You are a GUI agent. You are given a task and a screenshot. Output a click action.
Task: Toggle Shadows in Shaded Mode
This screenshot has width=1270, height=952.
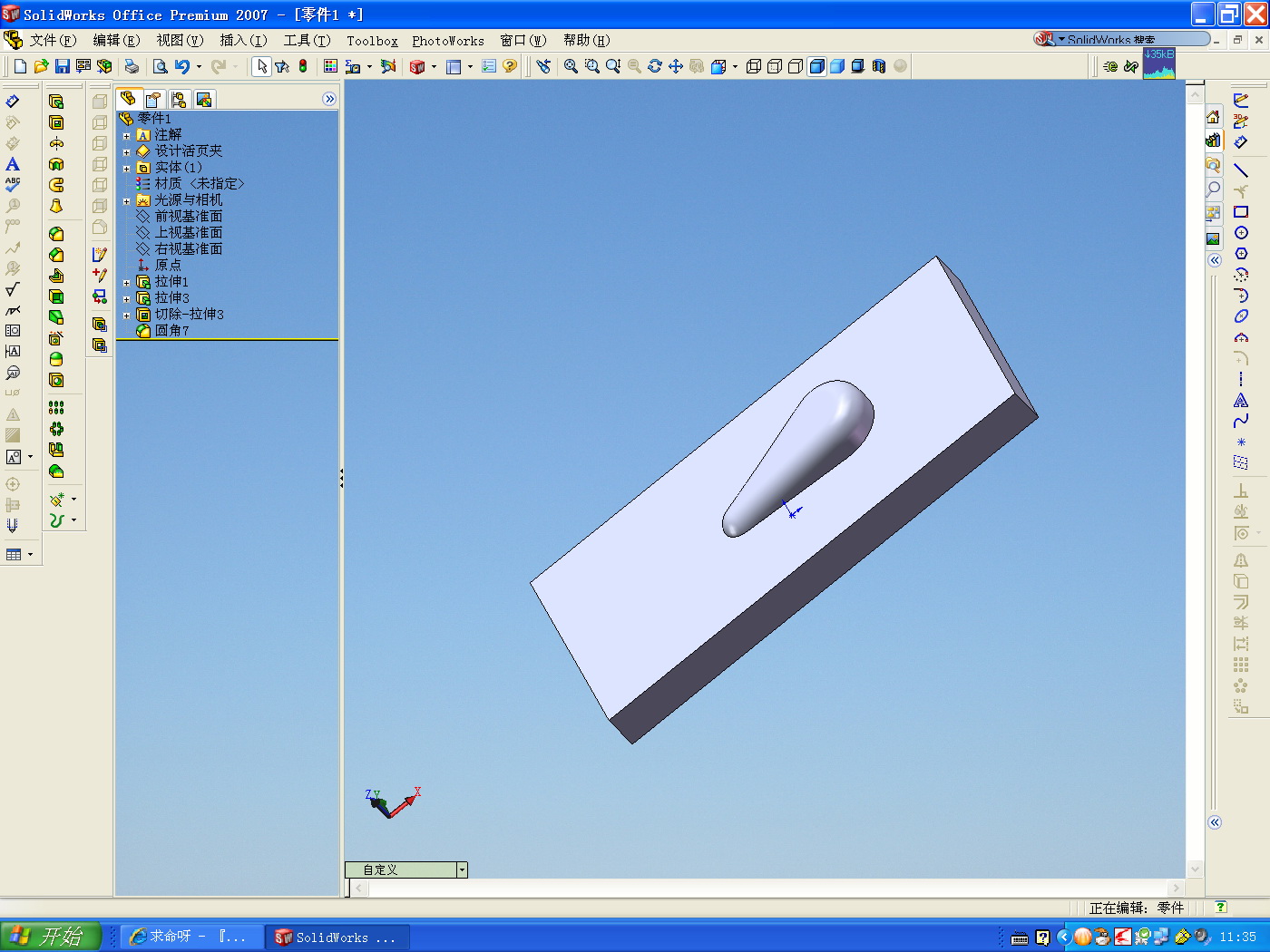[858, 66]
